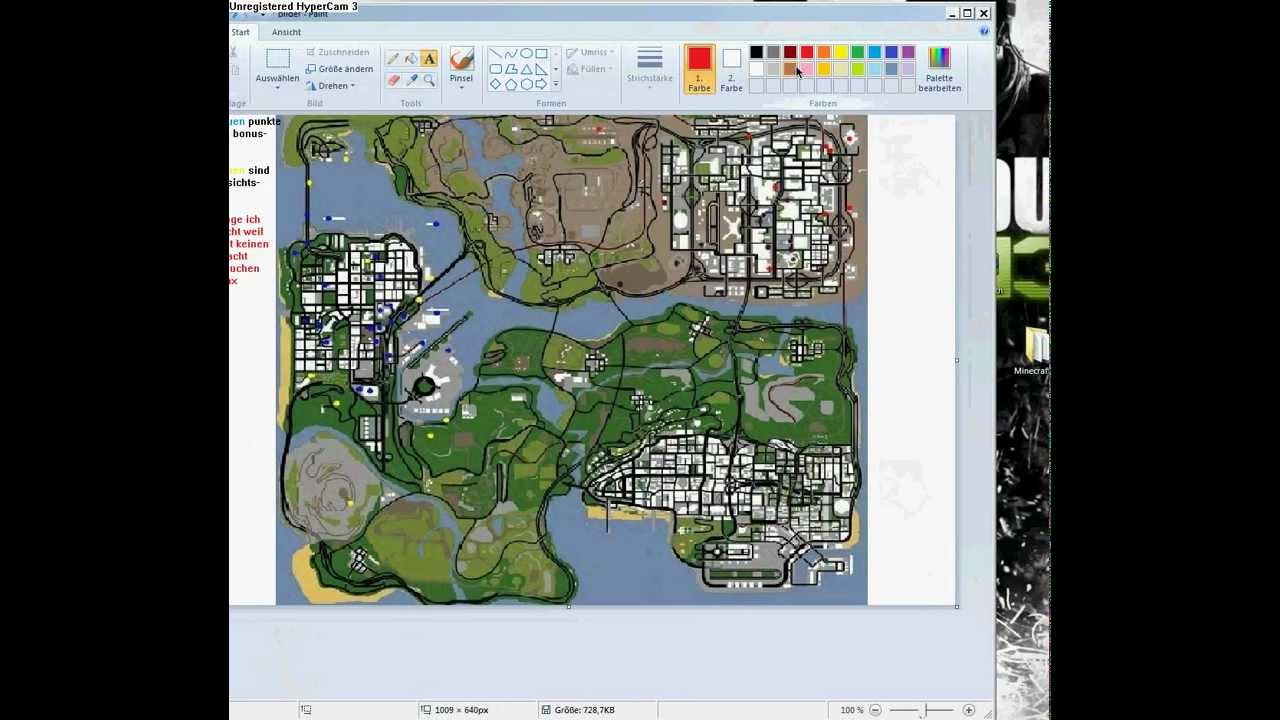
Task: Select the Text tool
Action: click(429, 59)
